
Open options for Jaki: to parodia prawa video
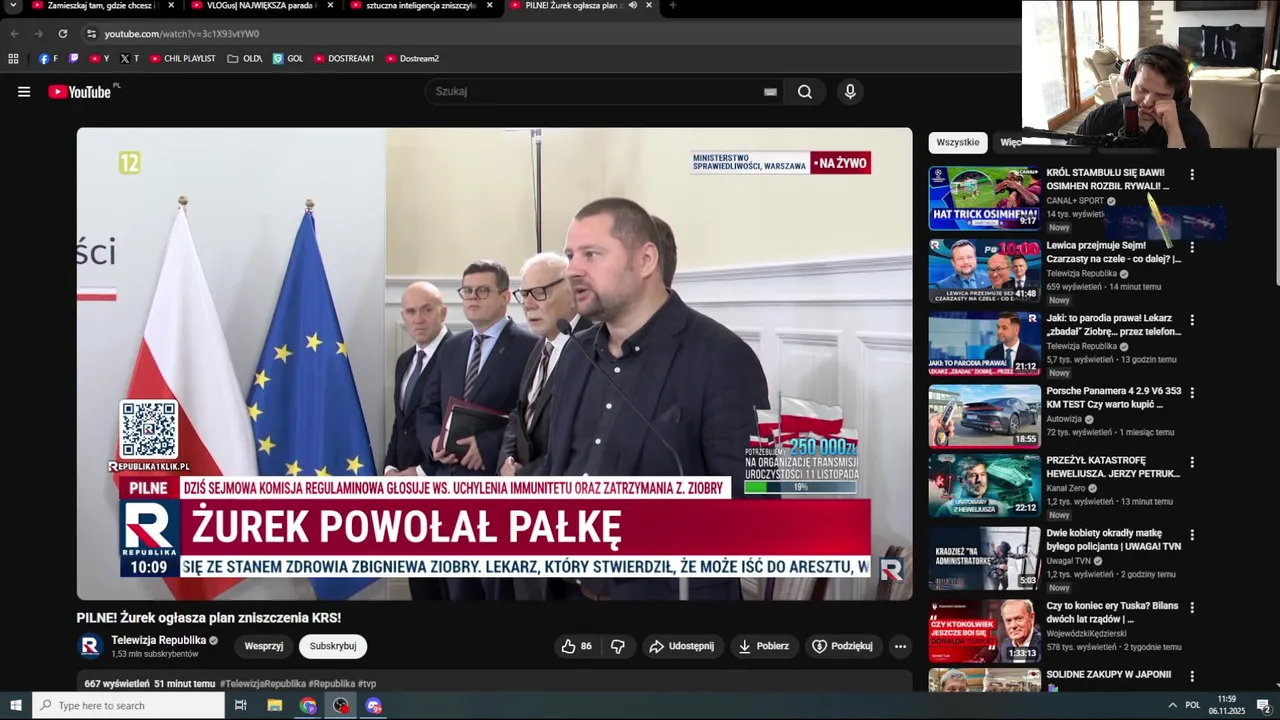[1191, 320]
